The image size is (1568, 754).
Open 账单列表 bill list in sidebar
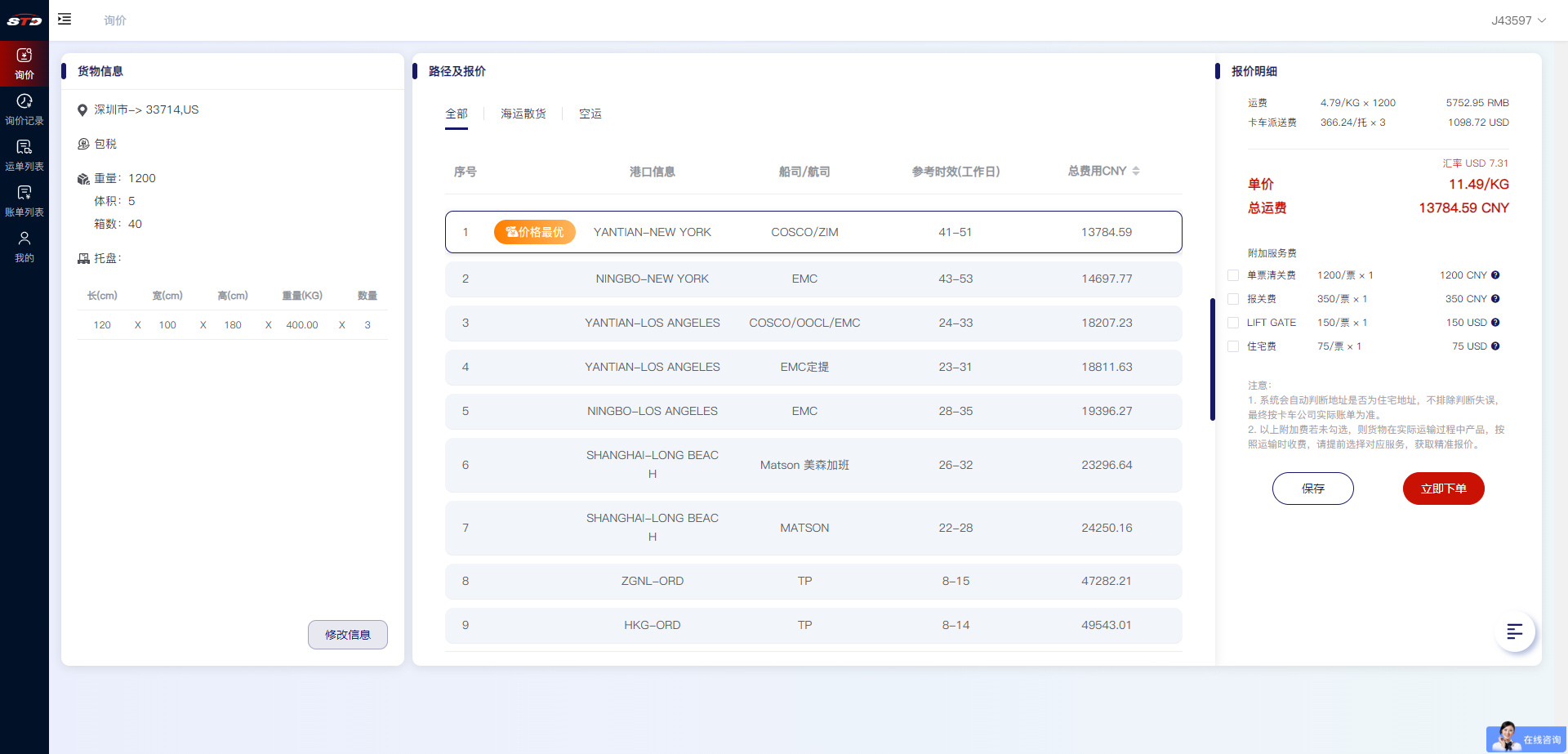(24, 200)
